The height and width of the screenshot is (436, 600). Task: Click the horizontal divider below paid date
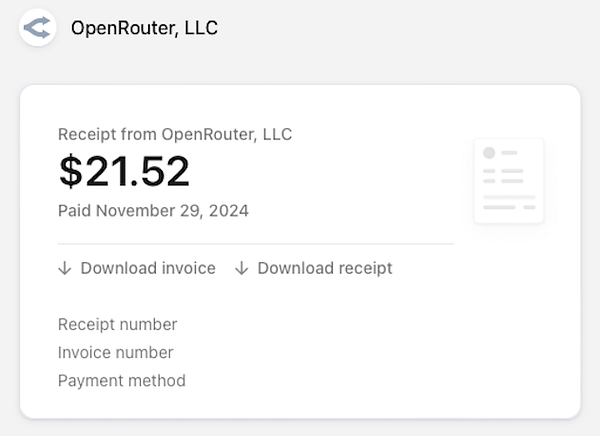(x=255, y=243)
